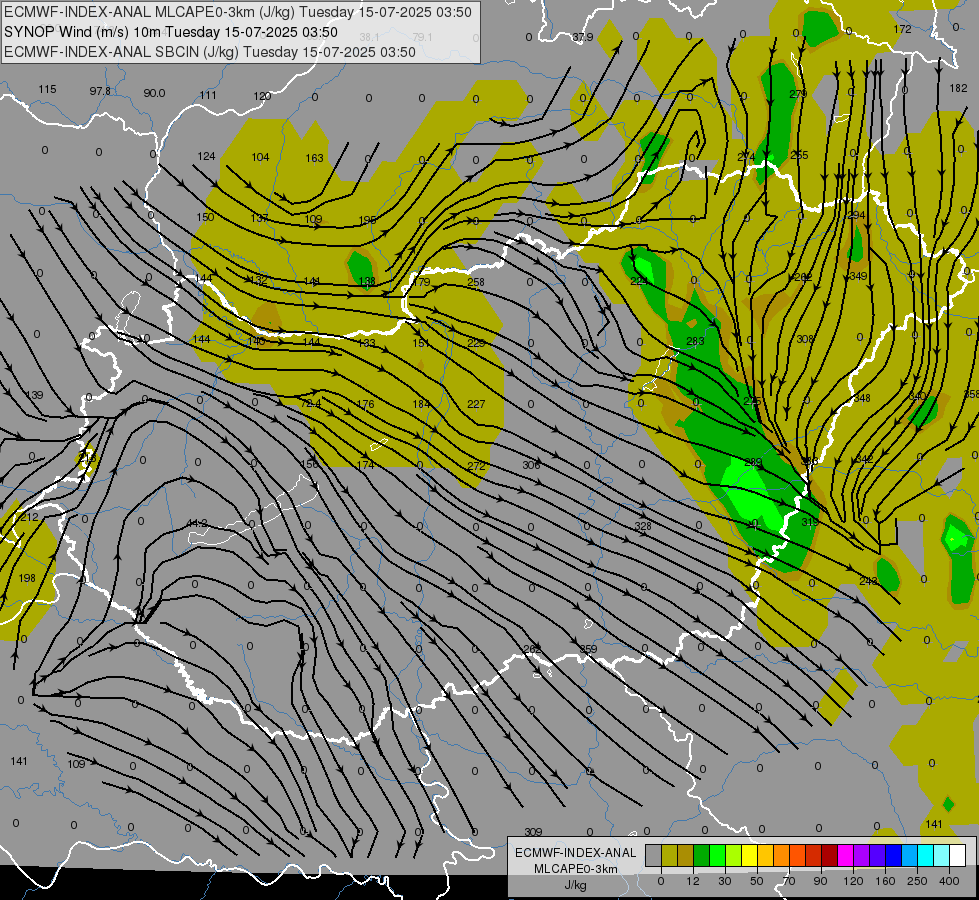Click the map value 90.0

pos(154,93)
